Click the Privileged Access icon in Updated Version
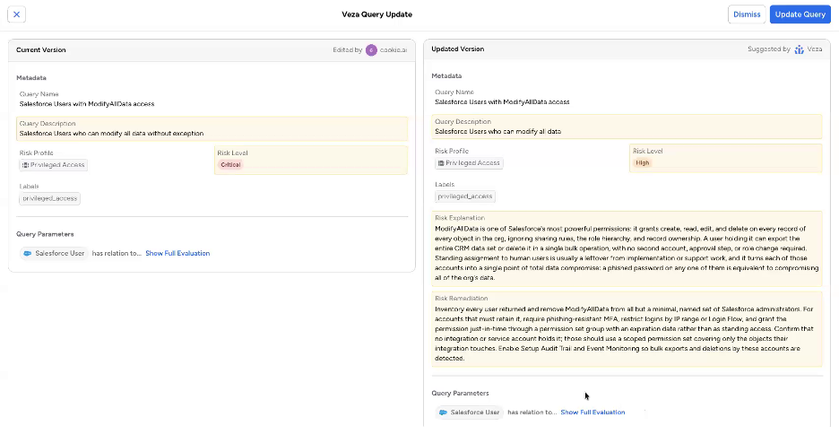 440,163
